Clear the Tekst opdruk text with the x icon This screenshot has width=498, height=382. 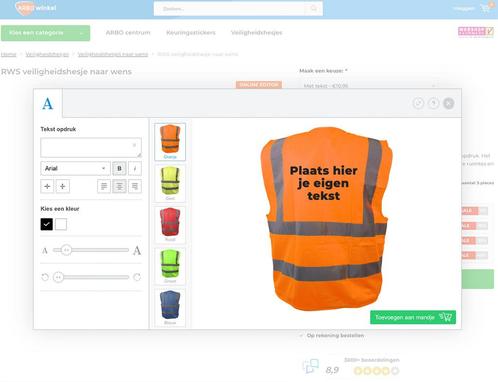pyautogui.click(x=134, y=145)
